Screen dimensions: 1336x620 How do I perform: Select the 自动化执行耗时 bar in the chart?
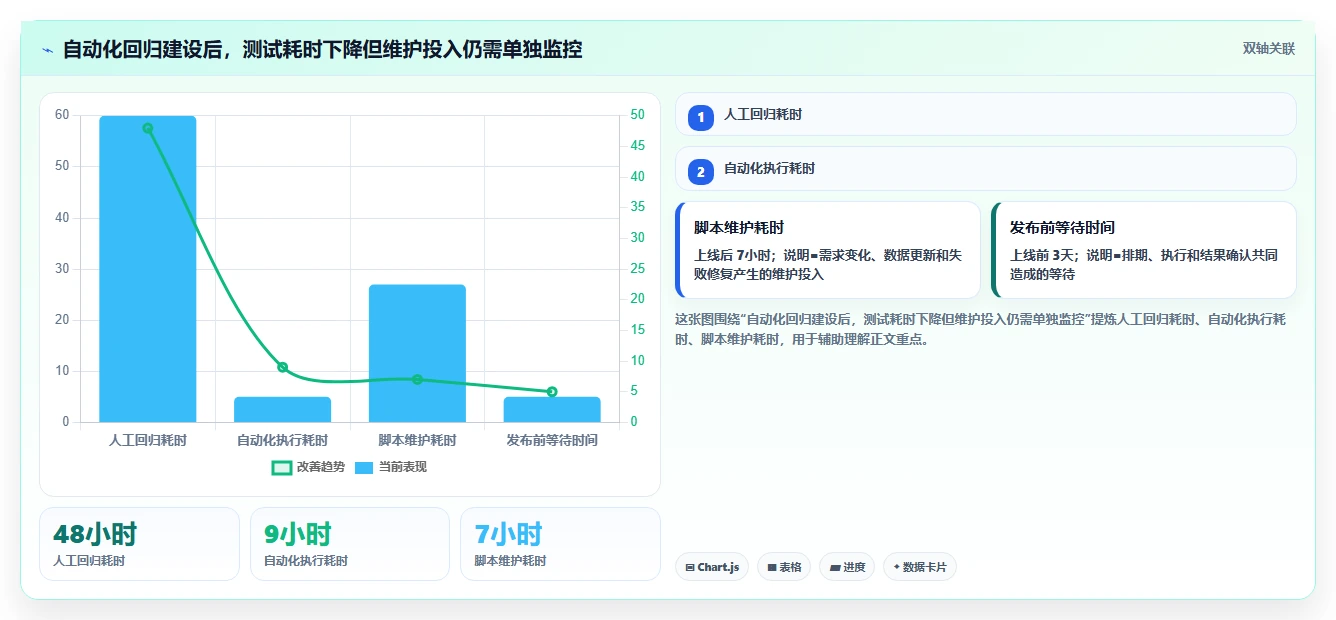282,410
